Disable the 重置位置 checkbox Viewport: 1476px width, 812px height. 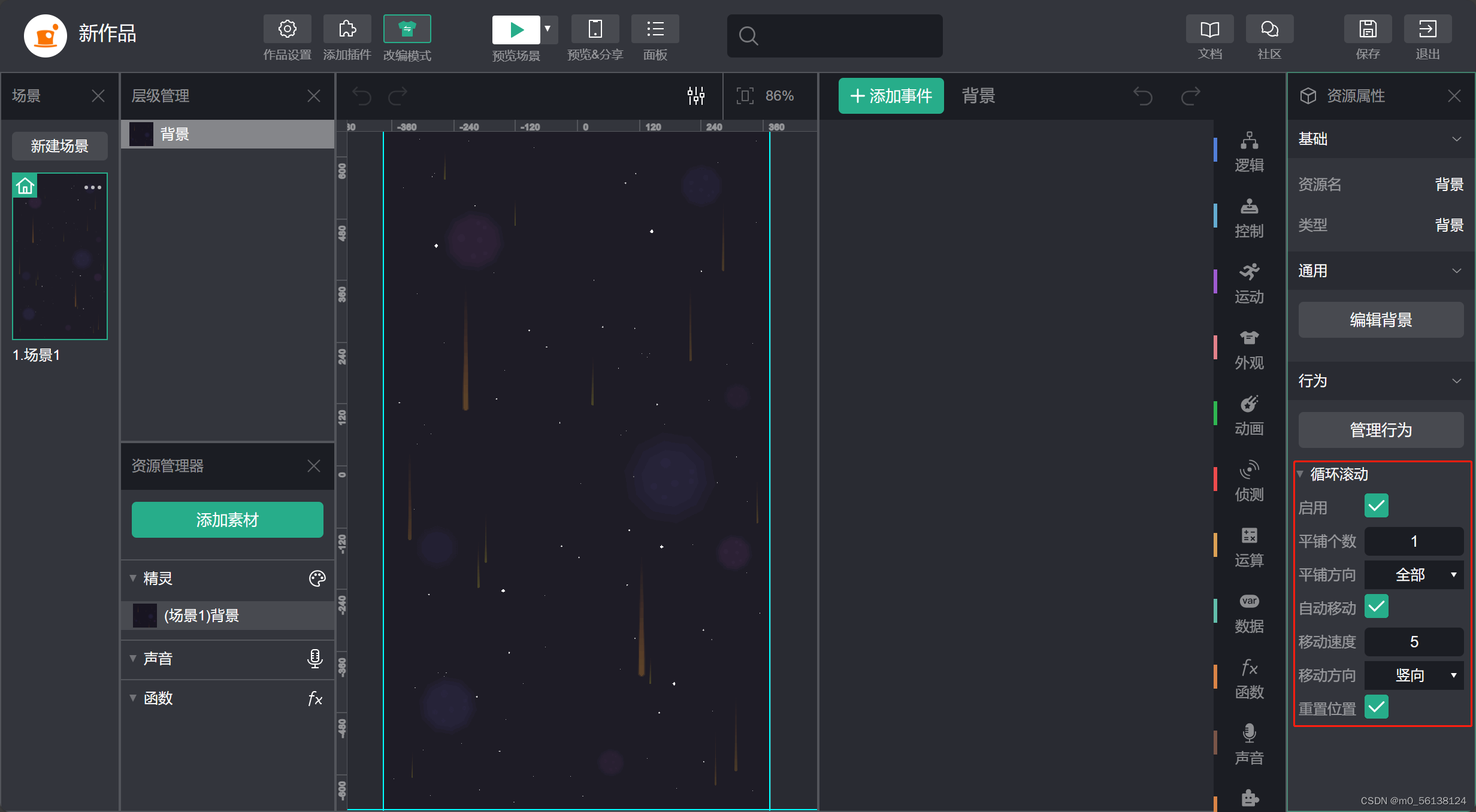[1376, 707]
